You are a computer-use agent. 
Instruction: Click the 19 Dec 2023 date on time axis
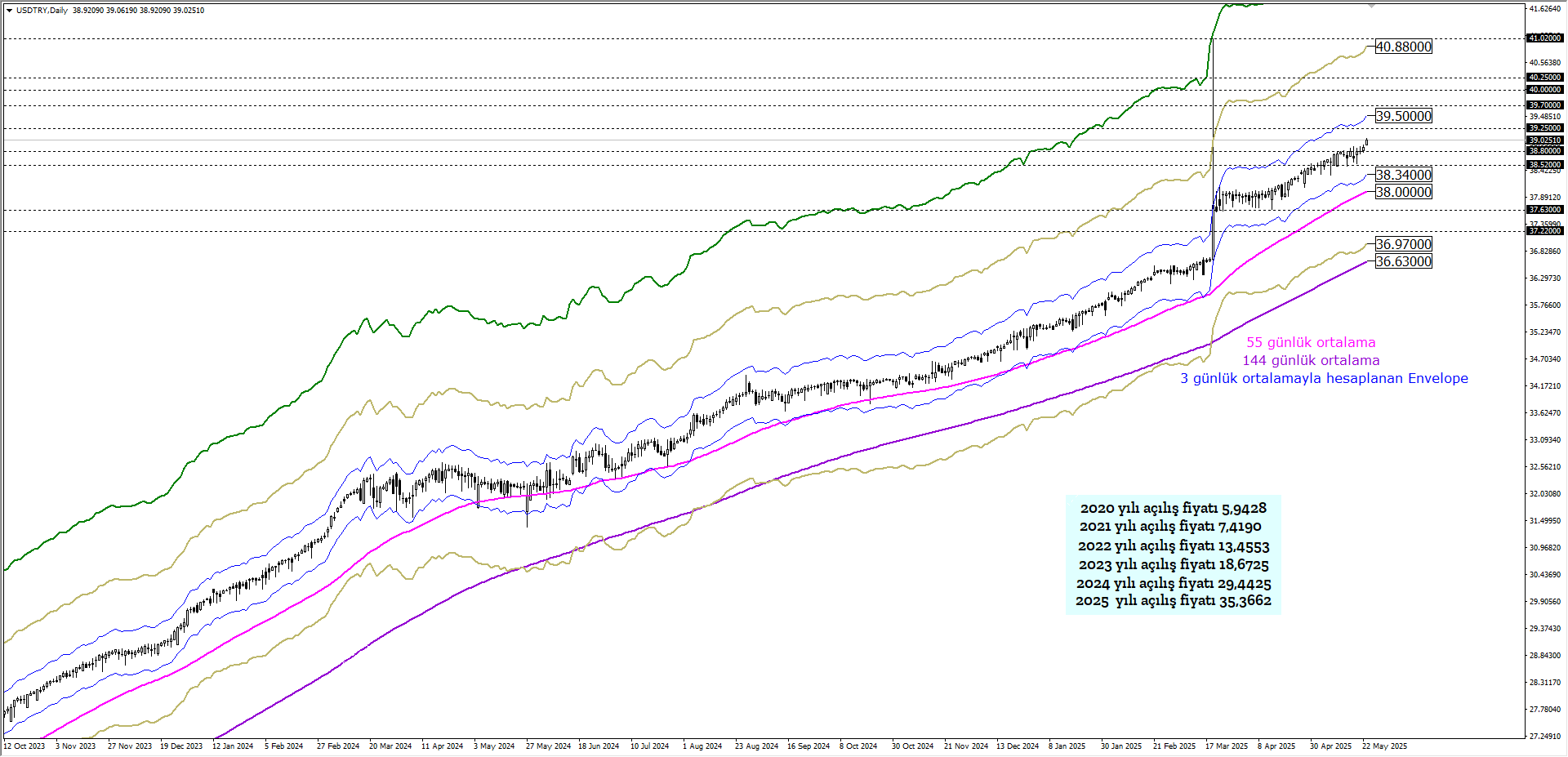pyautogui.click(x=181, y=746)
